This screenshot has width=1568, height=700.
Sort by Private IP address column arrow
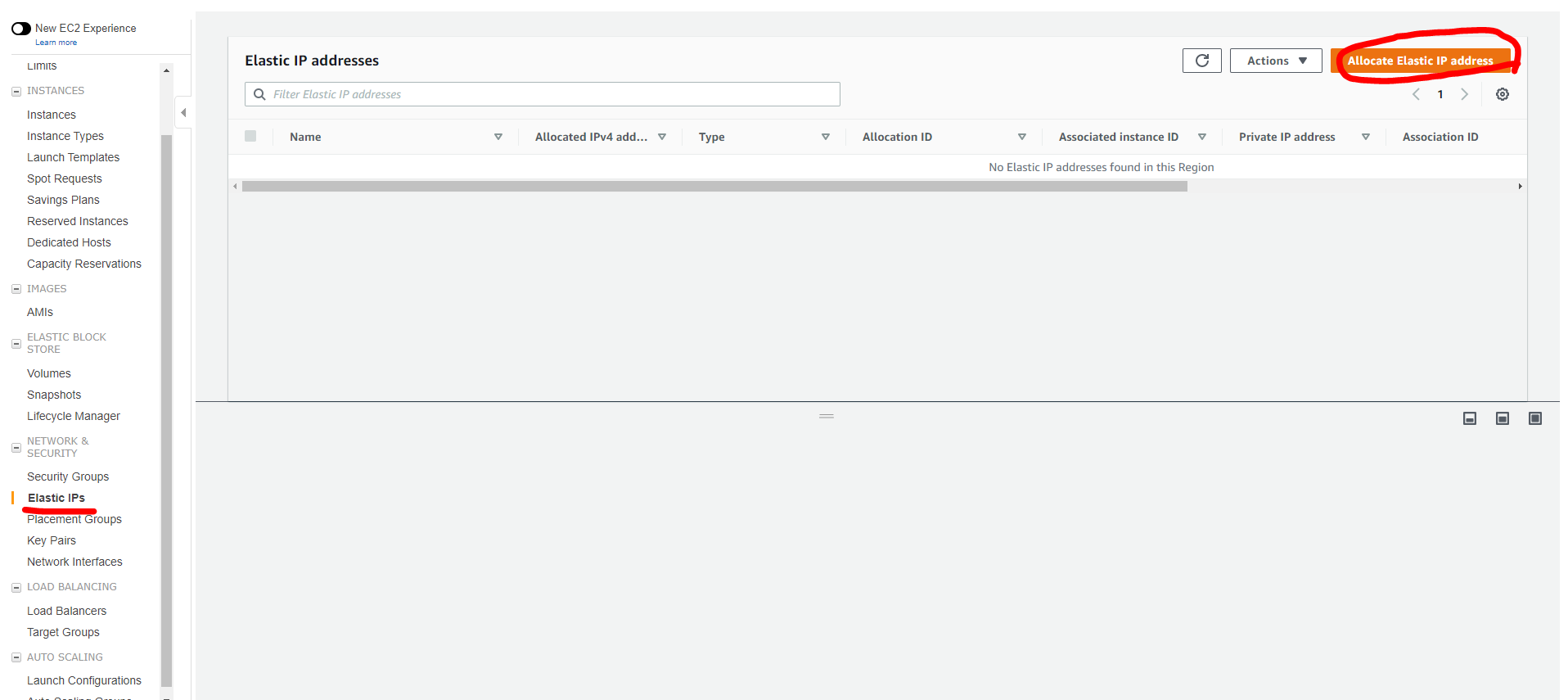click(1366, 137)
